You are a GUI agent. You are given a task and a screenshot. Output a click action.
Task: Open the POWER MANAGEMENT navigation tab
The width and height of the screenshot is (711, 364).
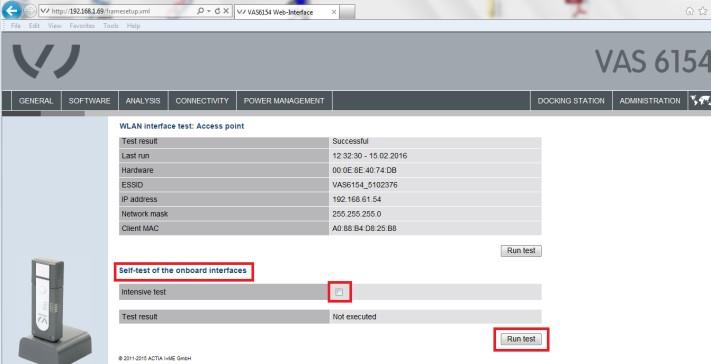(x=284, y=101)
